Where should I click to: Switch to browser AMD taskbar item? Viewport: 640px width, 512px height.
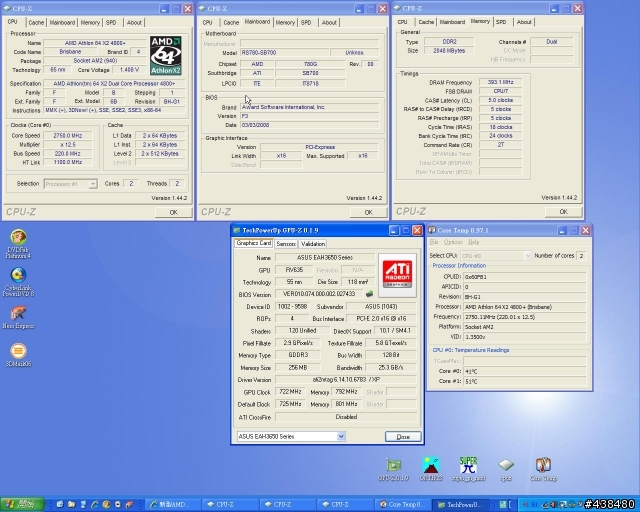click(x=173, y=505)
